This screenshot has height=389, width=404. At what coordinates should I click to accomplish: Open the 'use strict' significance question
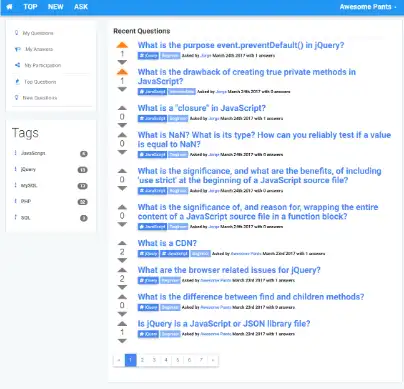coord(259,175)
